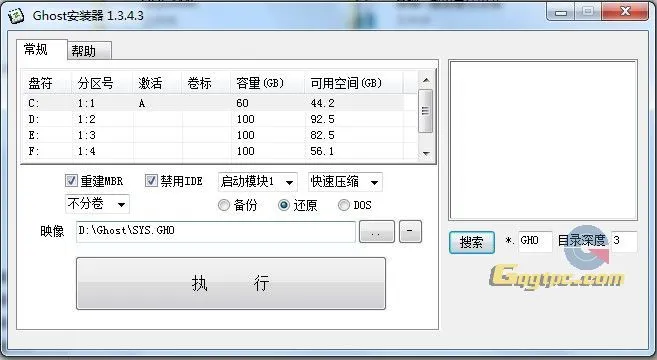
Task: Click the partition list scrollbar thumb
Action: [426, 111]
